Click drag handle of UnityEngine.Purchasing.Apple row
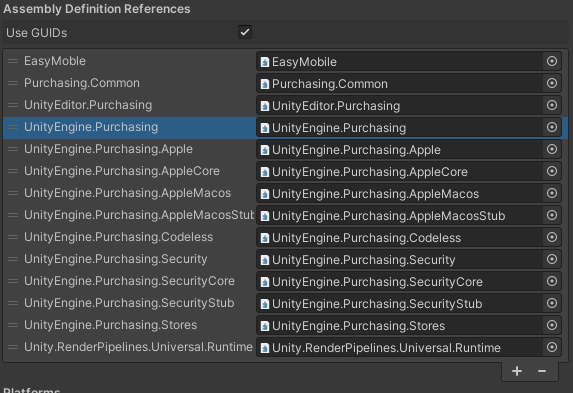The image size is (573, 393). (13, 149)
